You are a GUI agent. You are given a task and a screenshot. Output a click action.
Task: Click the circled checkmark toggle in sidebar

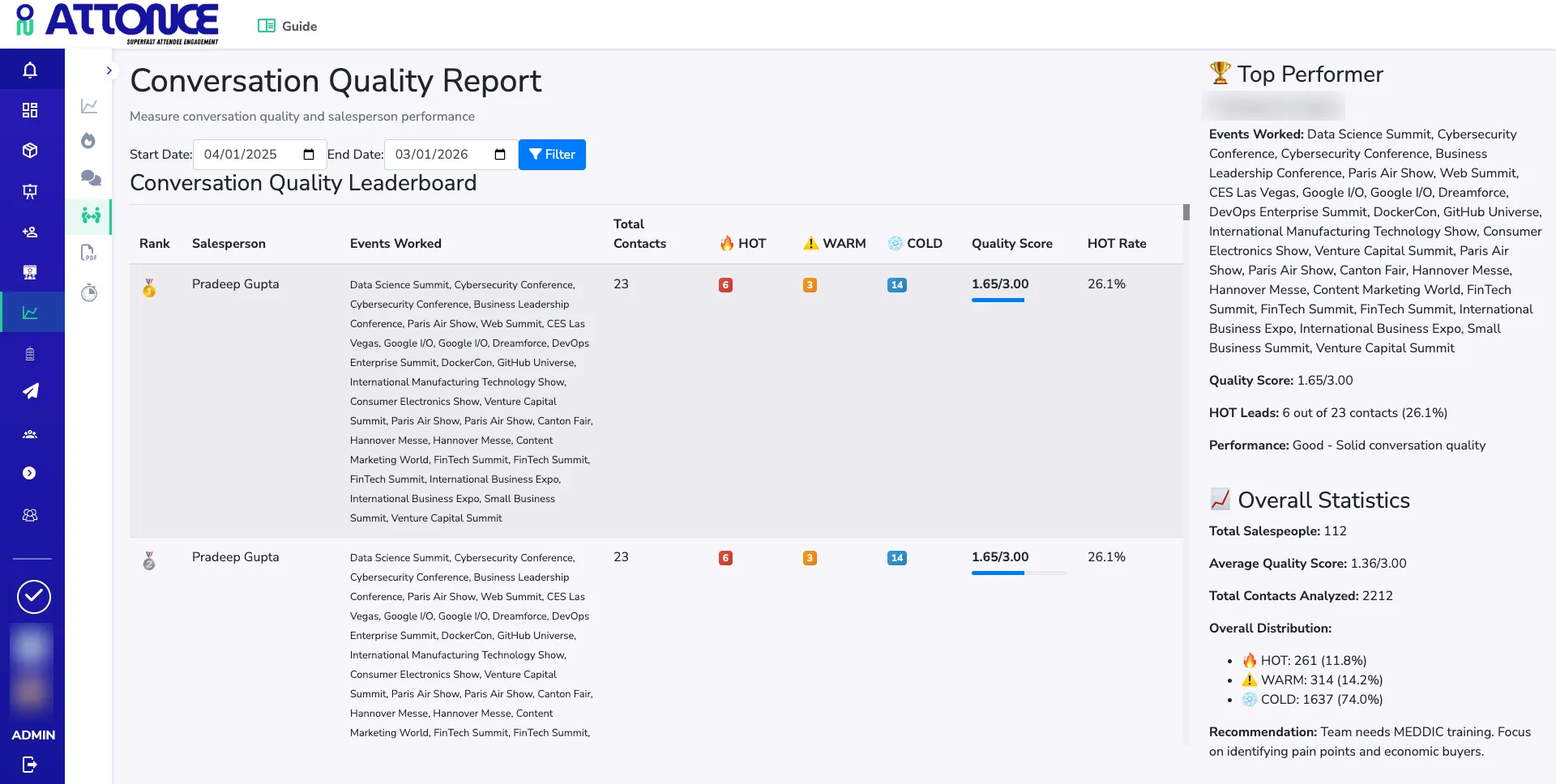coord(34,597)
